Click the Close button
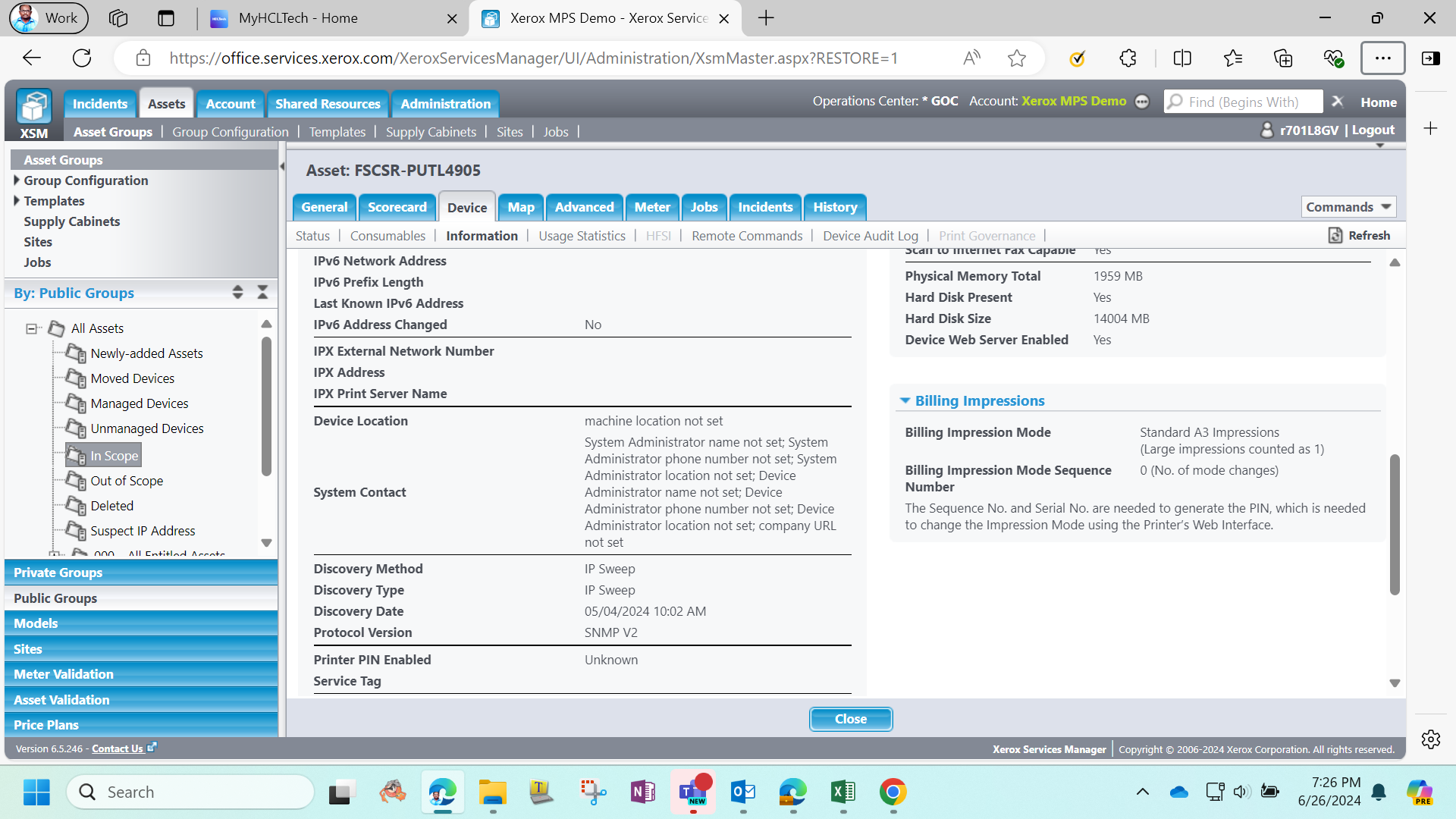 (851, 719)
